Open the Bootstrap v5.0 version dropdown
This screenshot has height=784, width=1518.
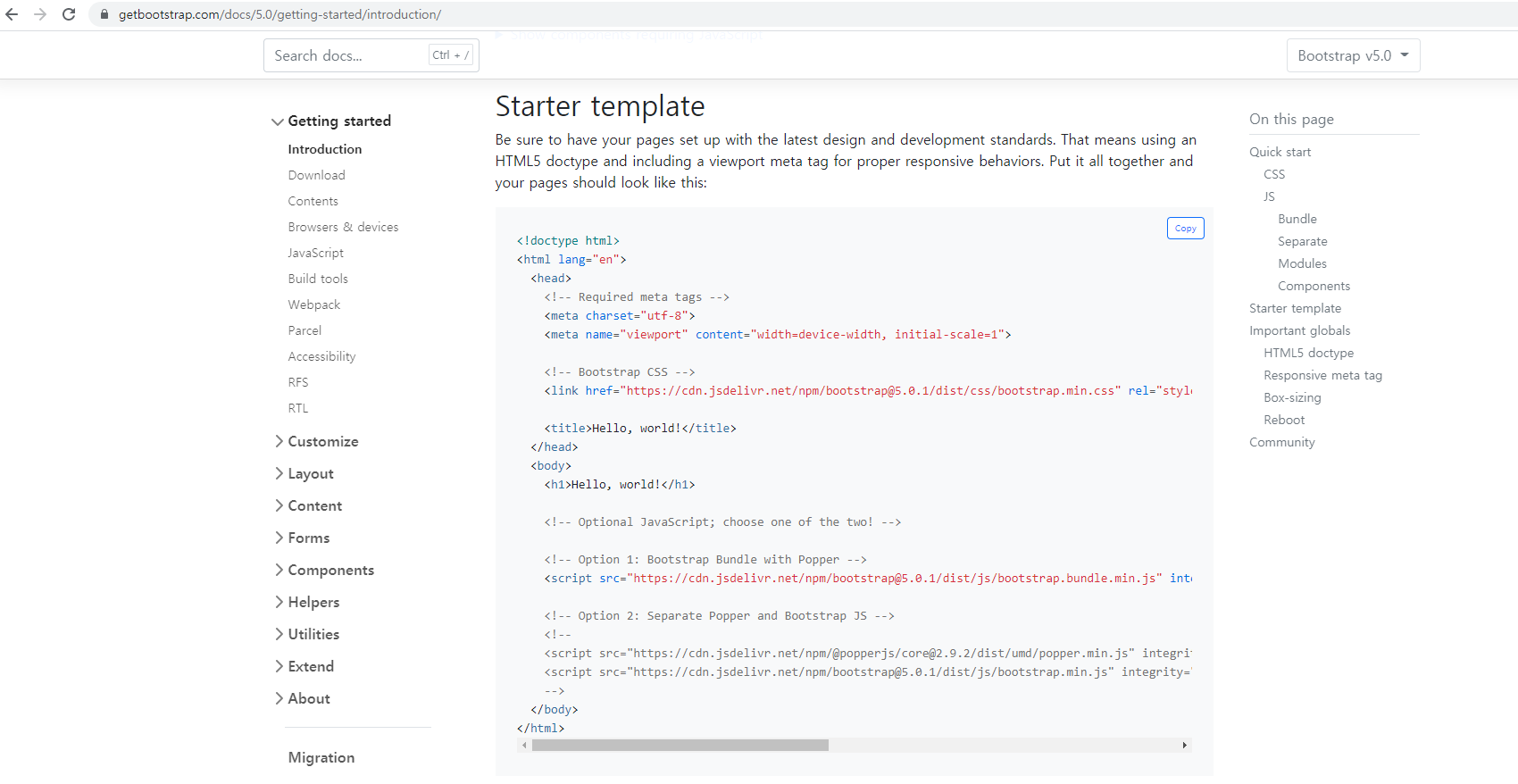click(1353, 55)
